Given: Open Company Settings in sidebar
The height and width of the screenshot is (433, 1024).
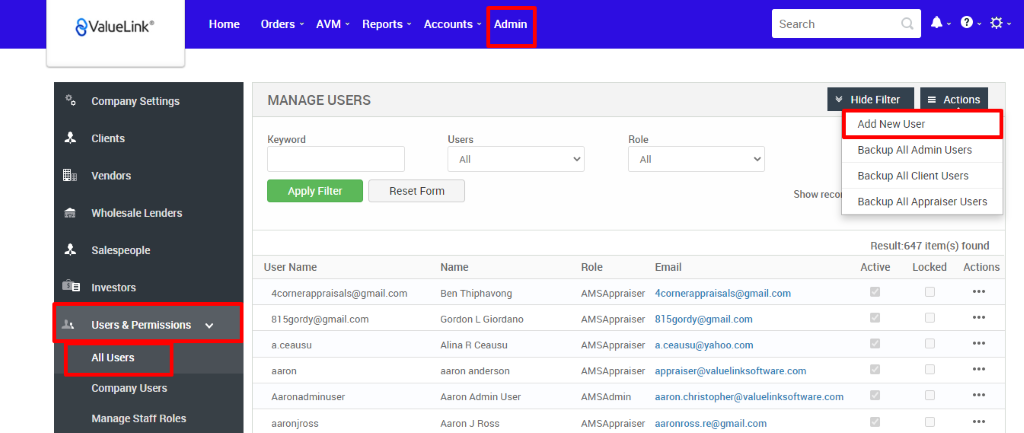Looking at the screenshot, I should [135, 101].
